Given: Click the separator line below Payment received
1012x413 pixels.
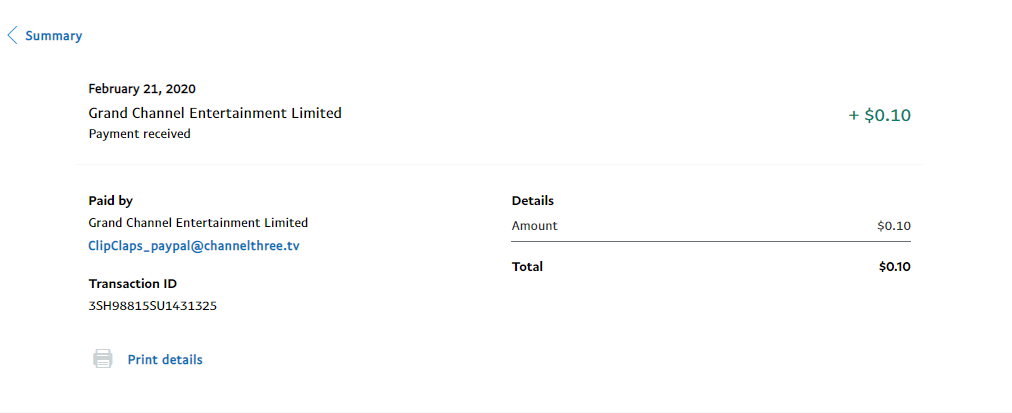Looking at the screenshot, I should click(500, 164).
